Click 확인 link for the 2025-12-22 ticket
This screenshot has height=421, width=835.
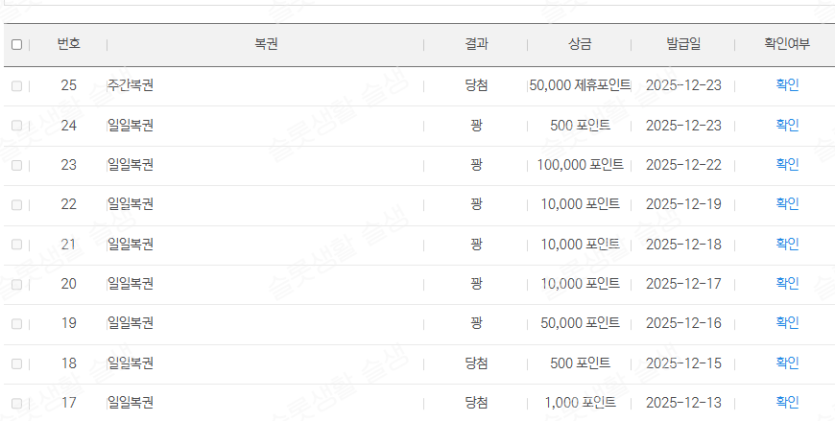(787, 164)
